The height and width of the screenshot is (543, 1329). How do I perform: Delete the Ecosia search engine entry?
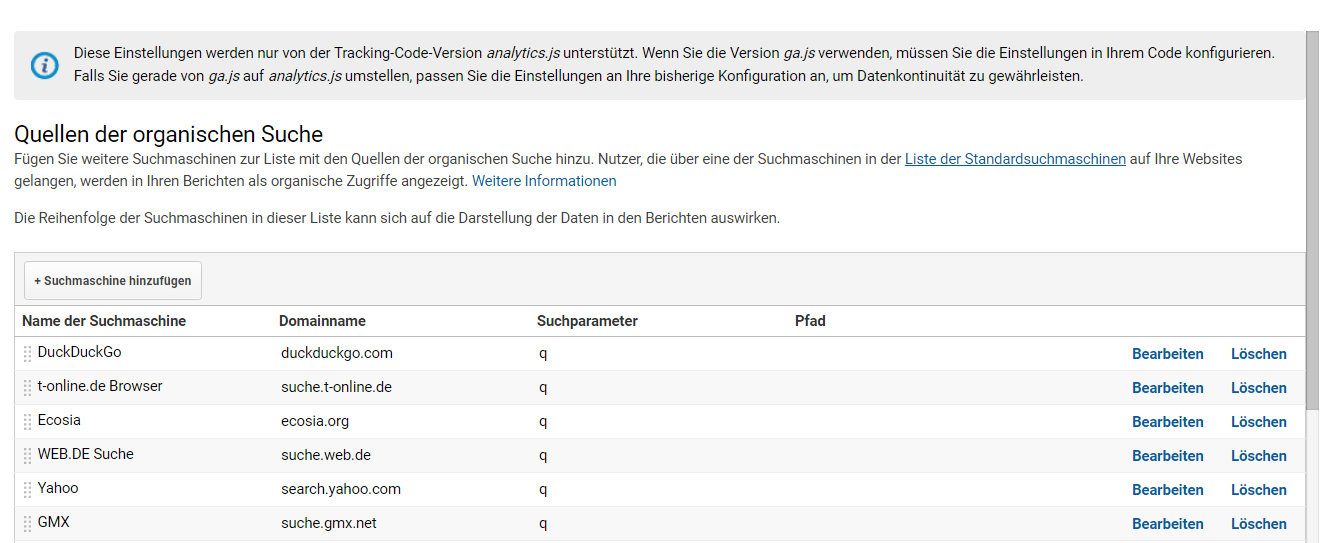[1259, 422]
